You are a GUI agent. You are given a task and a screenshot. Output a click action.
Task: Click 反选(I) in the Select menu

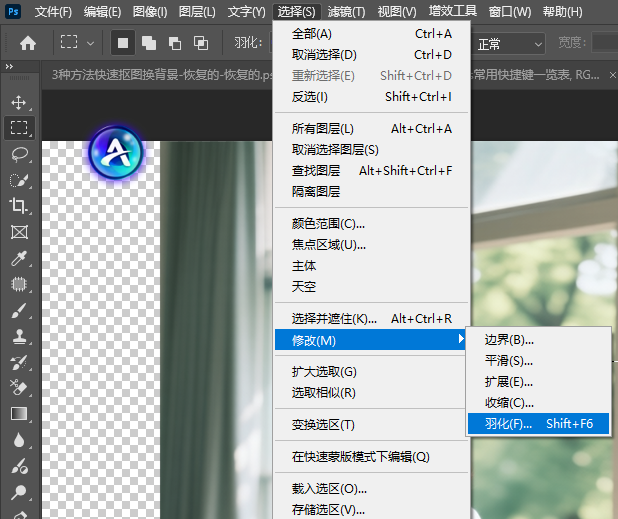tap(309, 97)
